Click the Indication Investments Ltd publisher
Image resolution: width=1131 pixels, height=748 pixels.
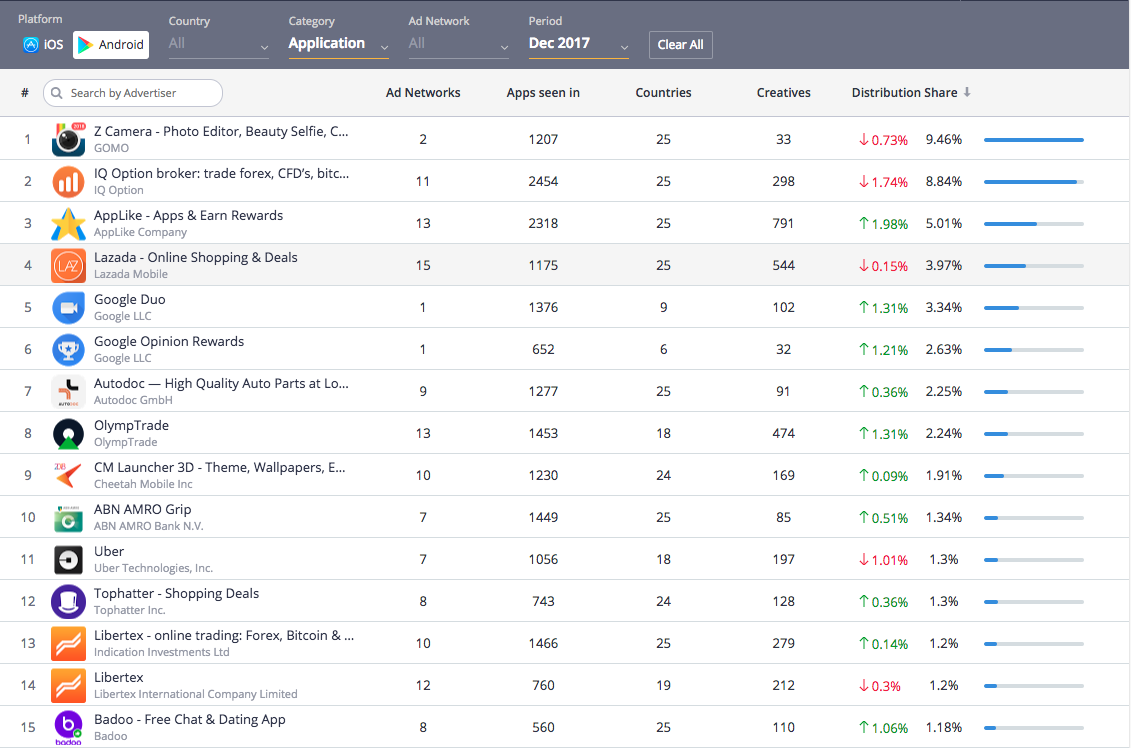tap(162, 652)
